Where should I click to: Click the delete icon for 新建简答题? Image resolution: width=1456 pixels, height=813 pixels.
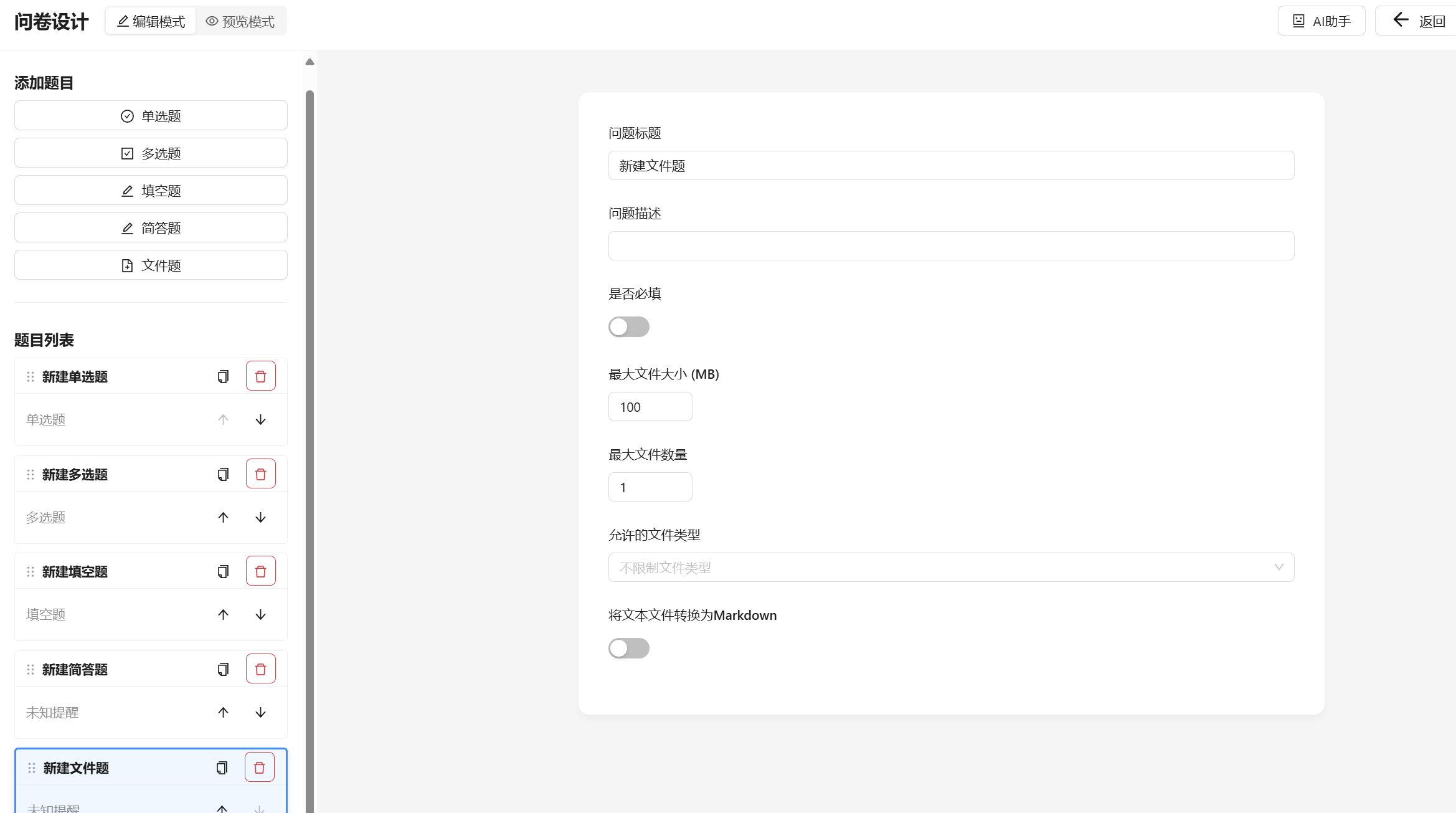click(x=261, y=668)
